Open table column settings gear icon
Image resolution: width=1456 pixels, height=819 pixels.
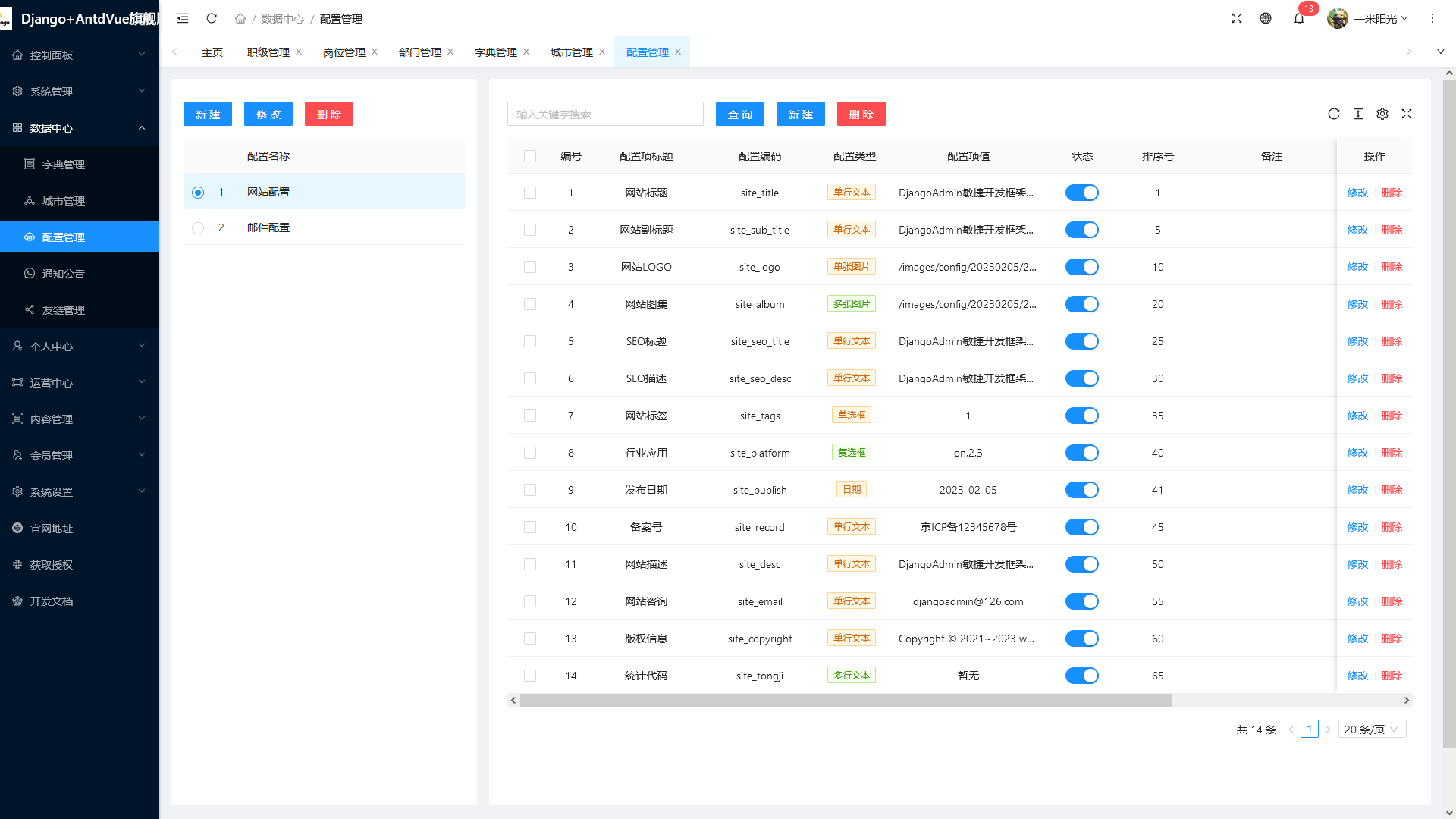click(x=1382, y=114)
